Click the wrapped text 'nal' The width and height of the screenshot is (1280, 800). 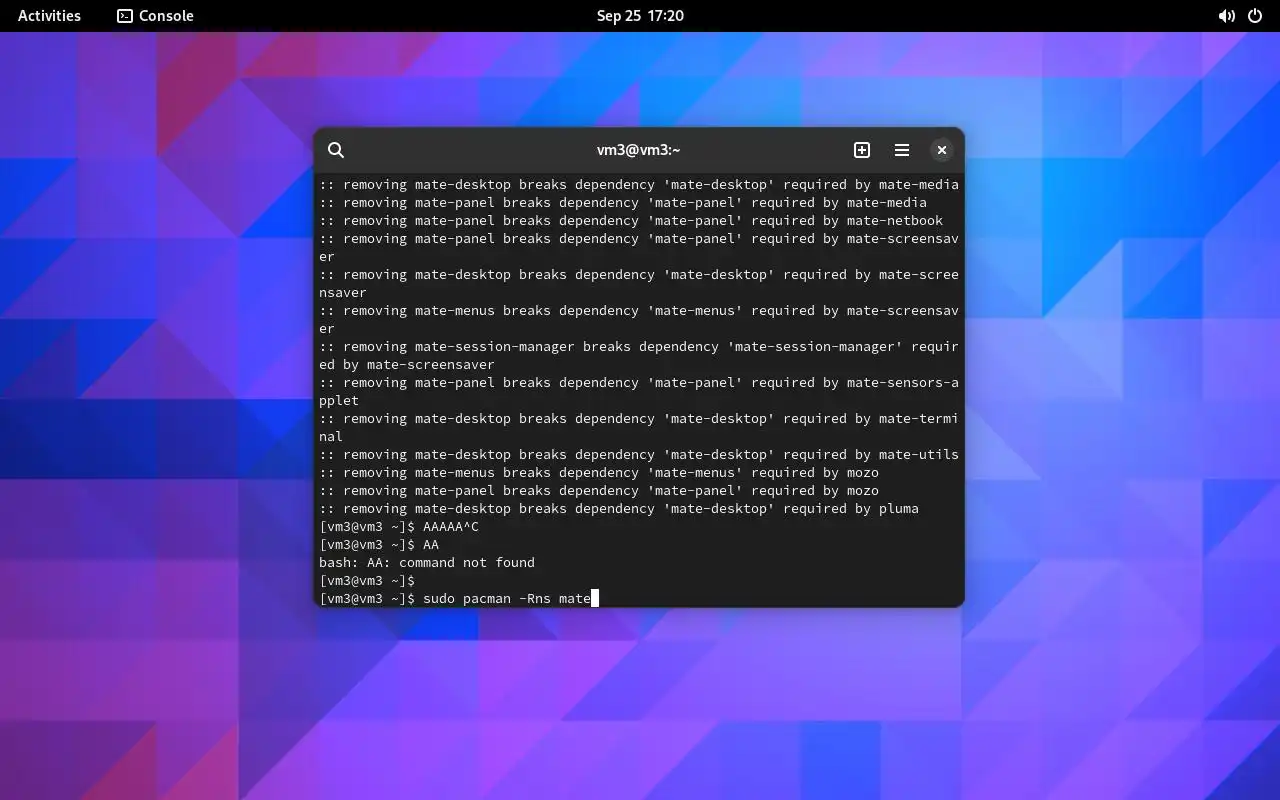pyautogui.click(x=331, y=436)
